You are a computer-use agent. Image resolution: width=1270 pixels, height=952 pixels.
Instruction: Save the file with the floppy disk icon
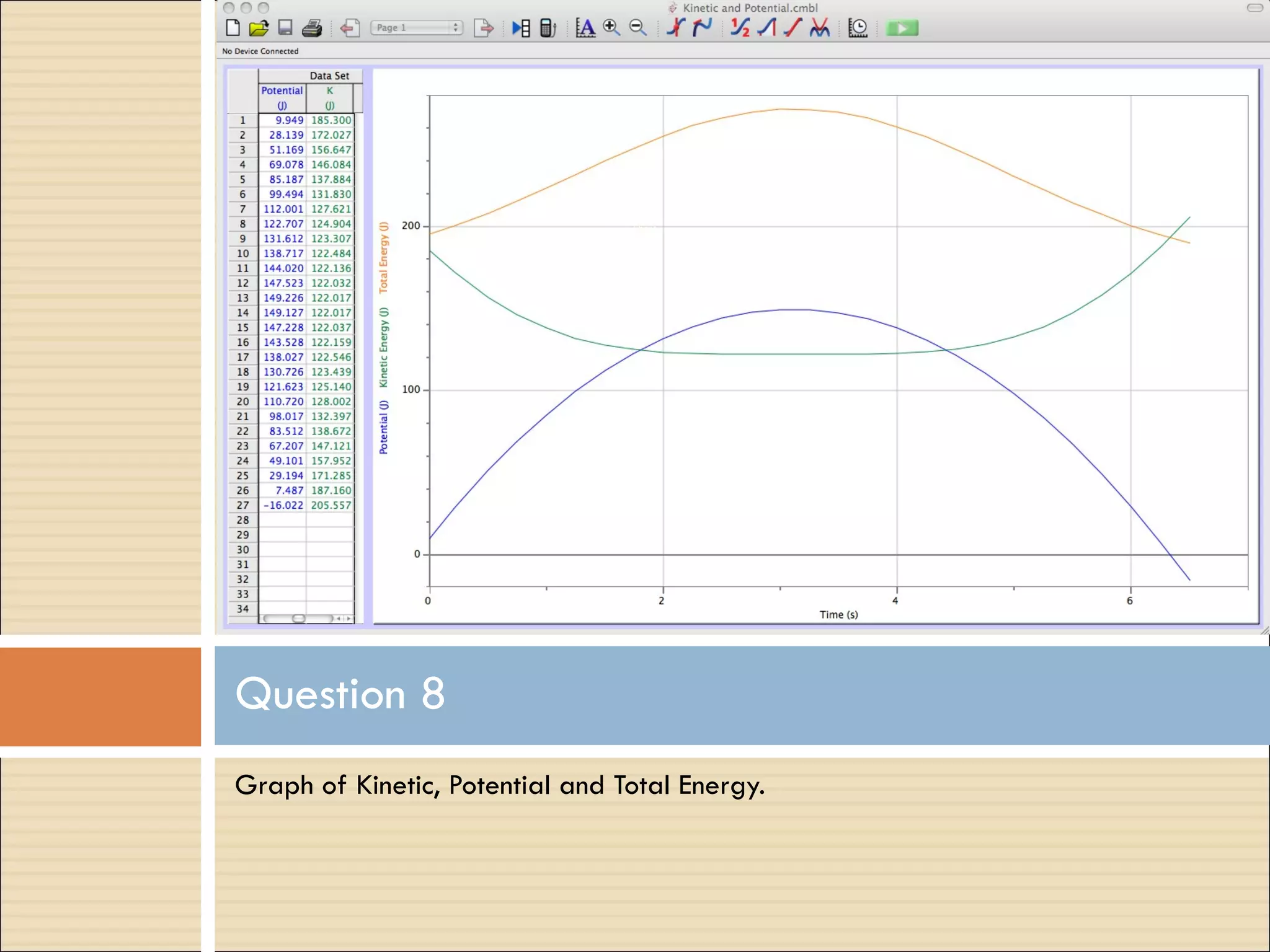click(285, 28)
